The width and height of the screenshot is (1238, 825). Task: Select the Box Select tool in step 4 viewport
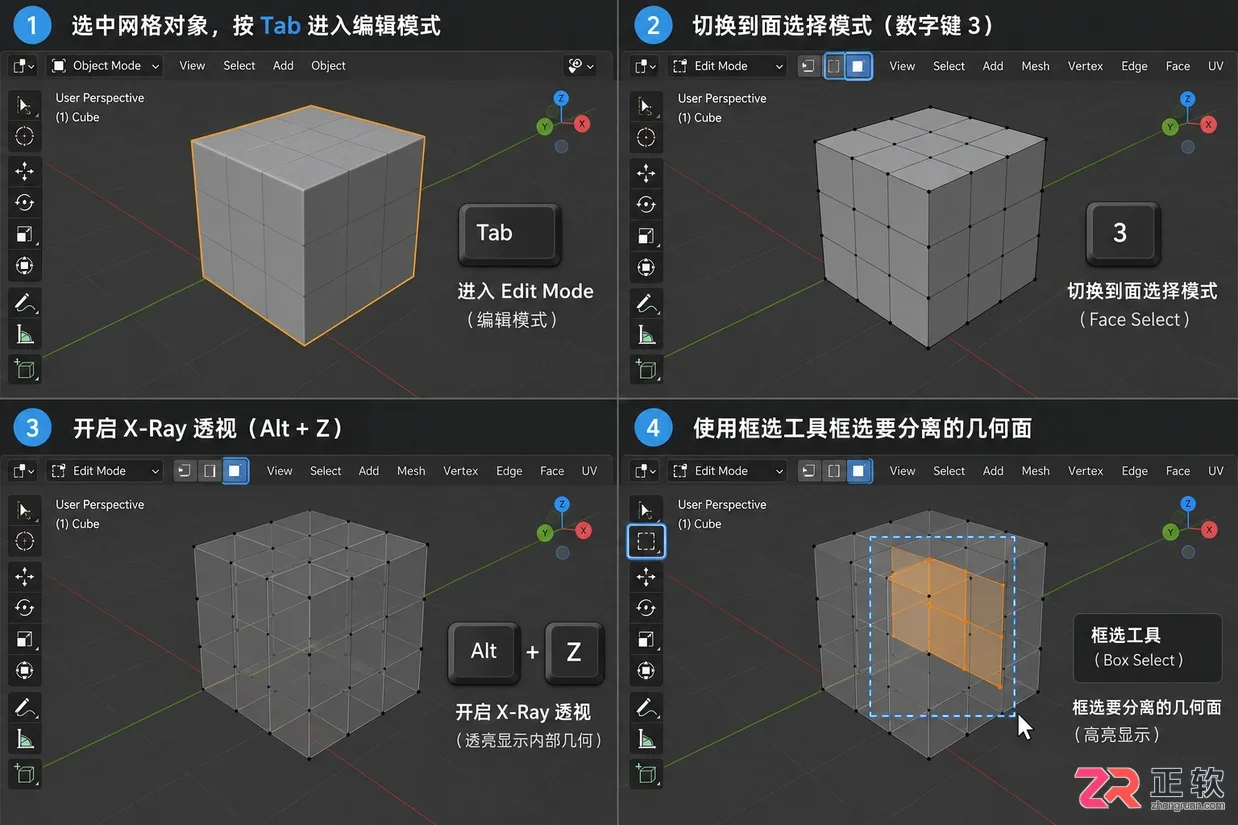tap(646, 541)
